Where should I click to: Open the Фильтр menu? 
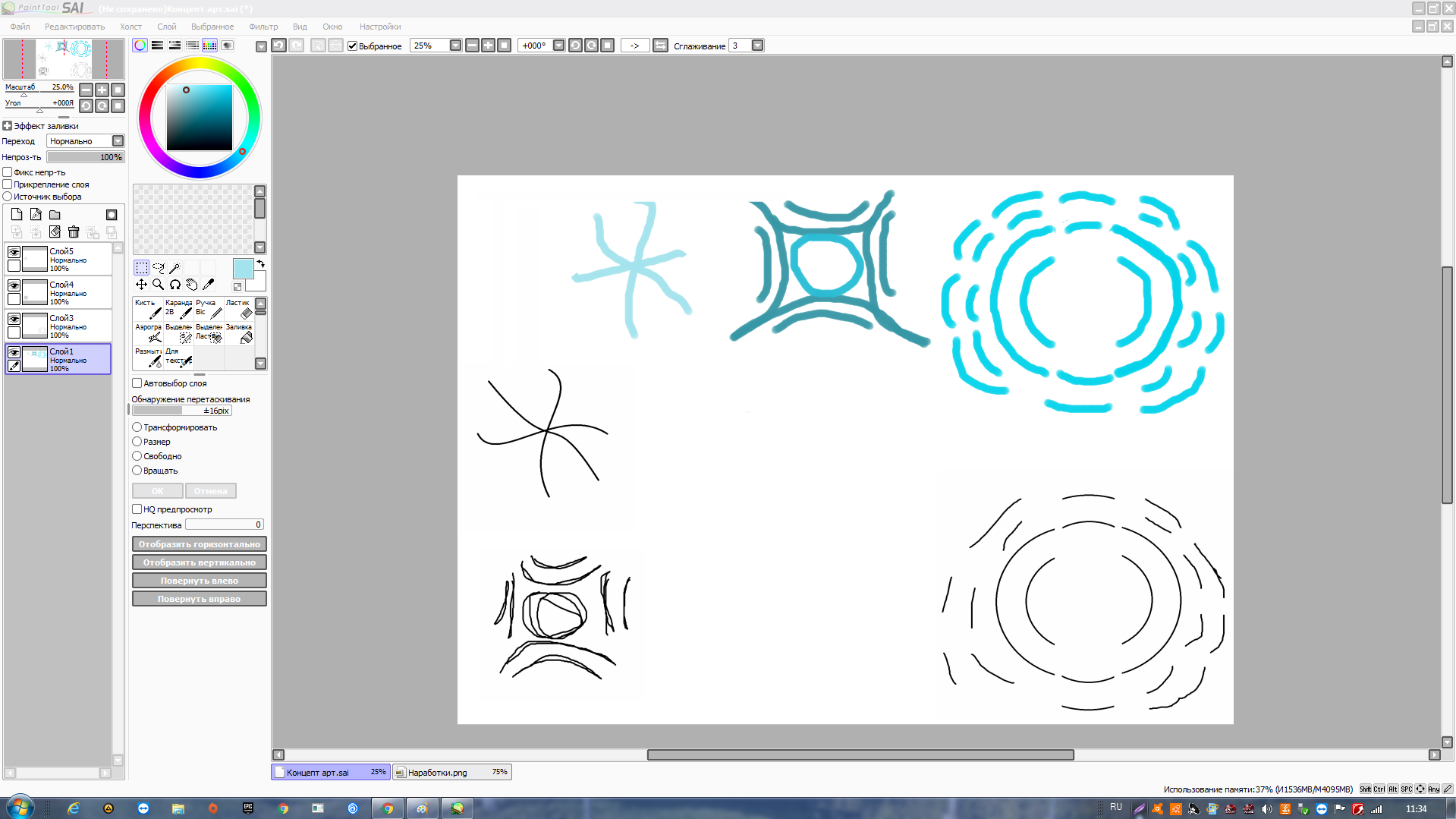pos(263,27)
